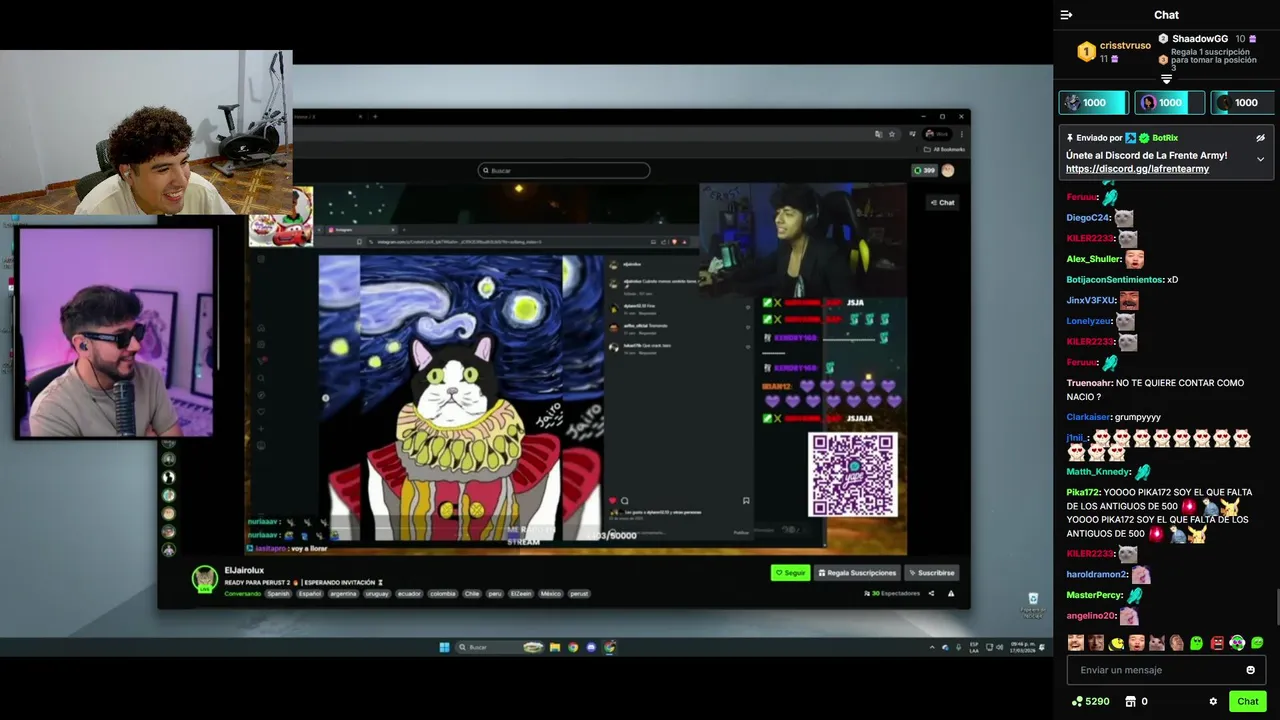
Task: Select the México tag under ElJairolux
Action: pyautogui.click(x=550, y=594)
